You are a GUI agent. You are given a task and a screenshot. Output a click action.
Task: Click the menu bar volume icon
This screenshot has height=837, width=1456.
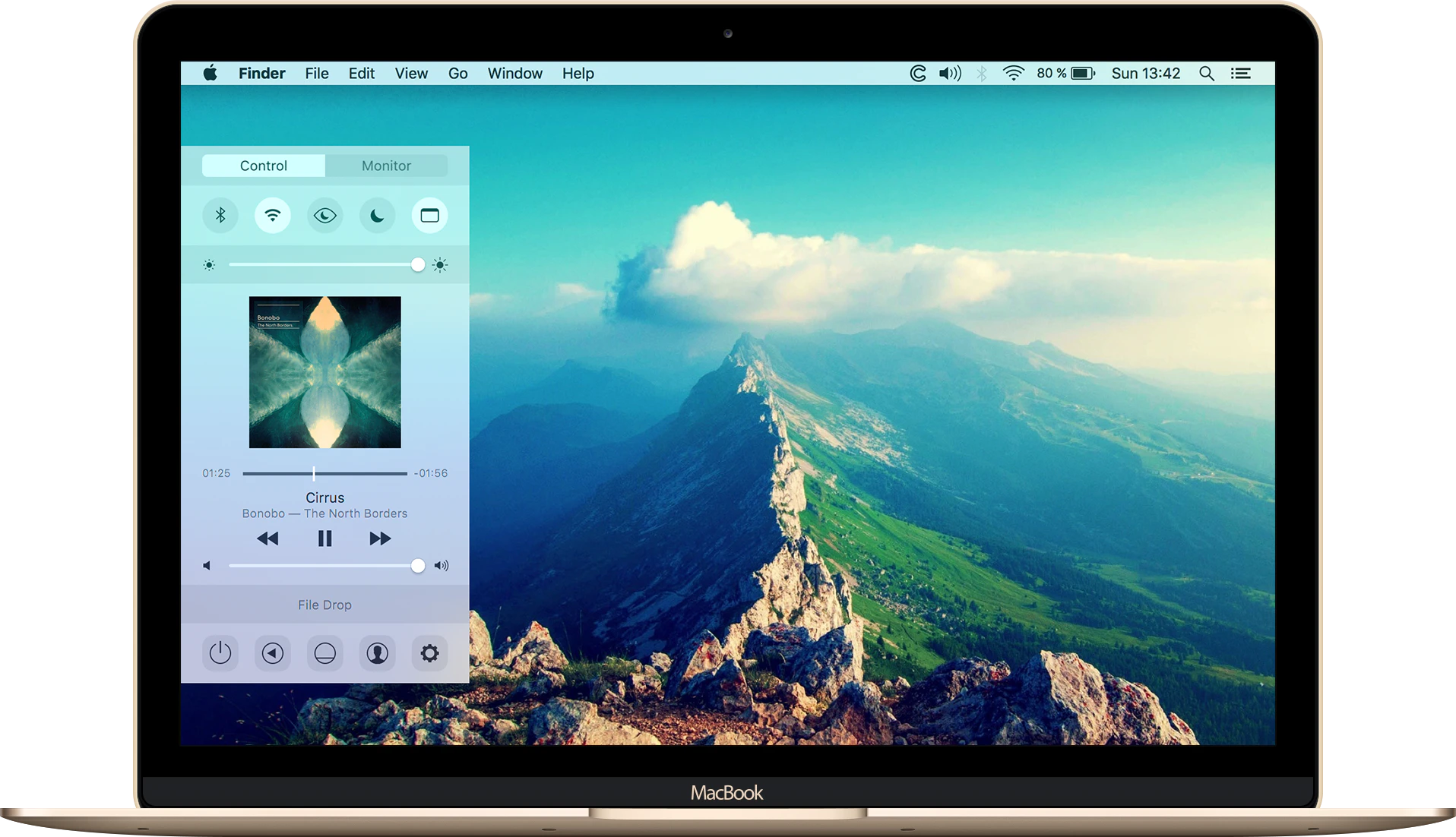coord(950,74)
